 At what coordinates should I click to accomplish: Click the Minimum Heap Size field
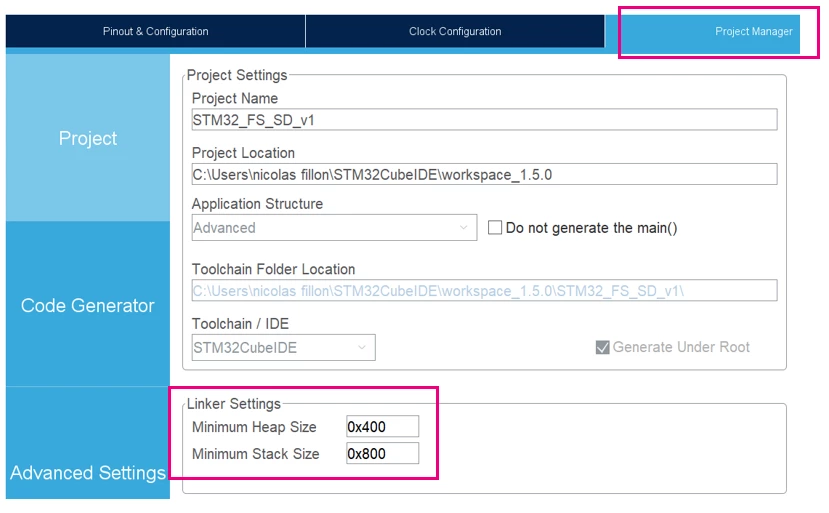(382, 426)
